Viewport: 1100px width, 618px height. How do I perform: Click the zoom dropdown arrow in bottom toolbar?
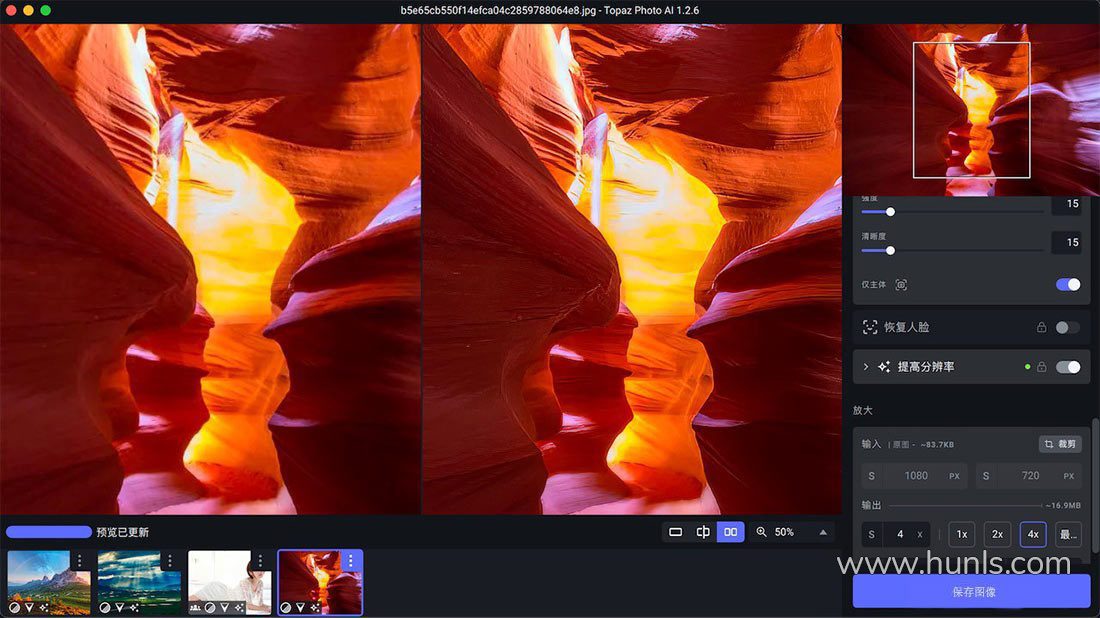(823, 532)
